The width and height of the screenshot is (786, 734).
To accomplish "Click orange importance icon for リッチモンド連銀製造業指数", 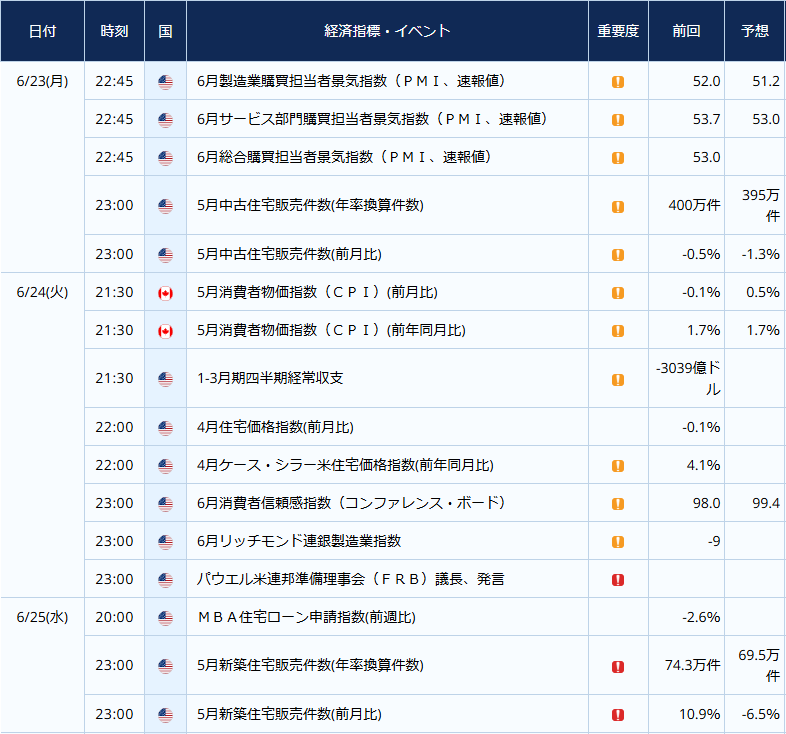I will [x=618, y=542].
